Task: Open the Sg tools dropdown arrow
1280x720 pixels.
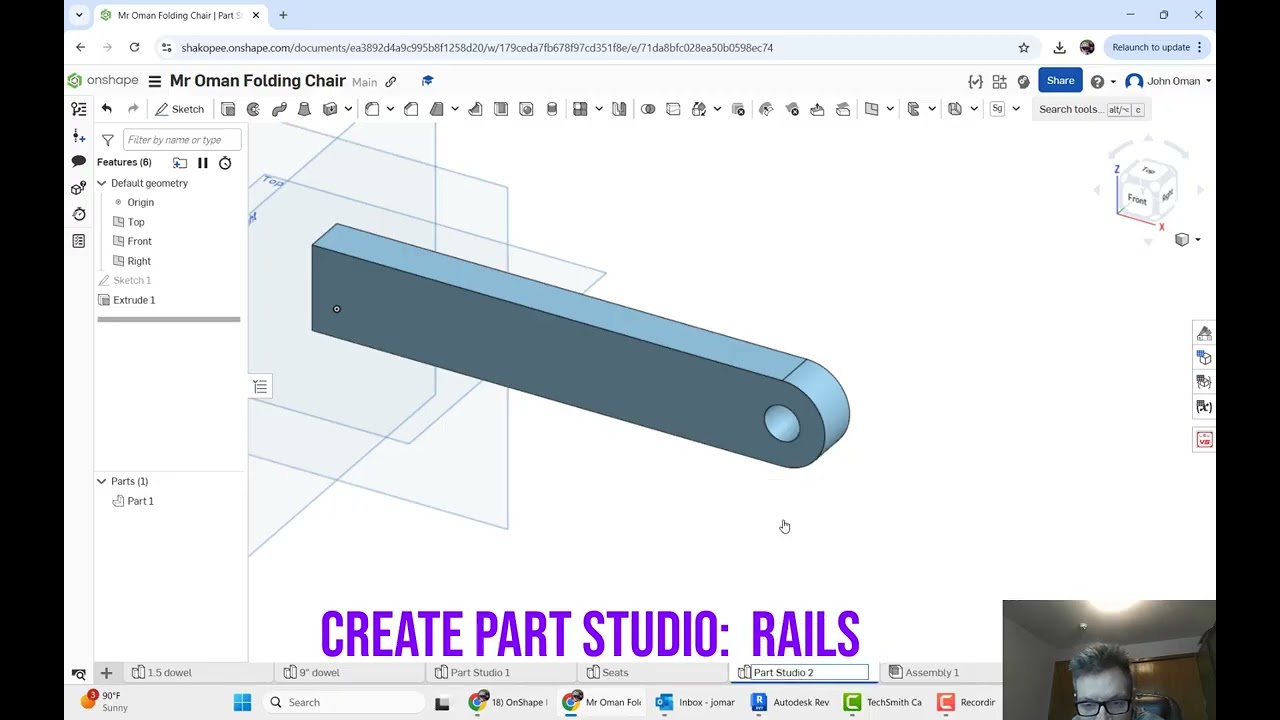Action: (1016, 109)
